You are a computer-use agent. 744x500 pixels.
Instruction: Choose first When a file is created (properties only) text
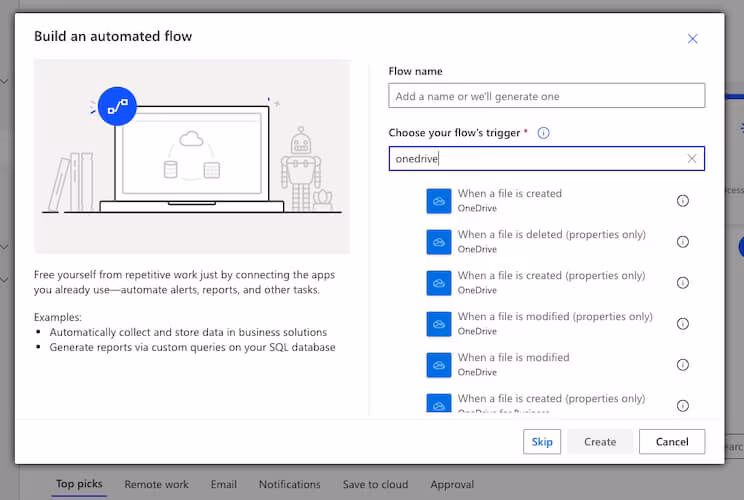[551, 276]
